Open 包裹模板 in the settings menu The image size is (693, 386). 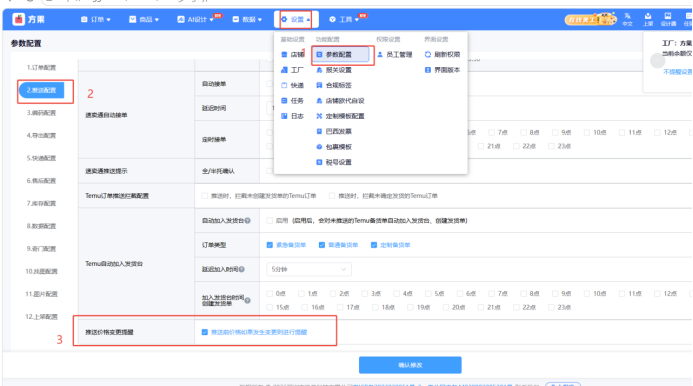pyautogui.click(x=334, y=147)
